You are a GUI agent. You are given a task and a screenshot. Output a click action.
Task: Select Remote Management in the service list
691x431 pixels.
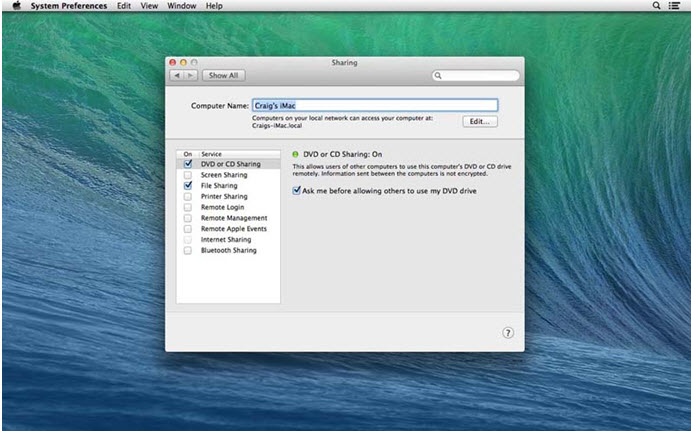click(x=233, y=218)
